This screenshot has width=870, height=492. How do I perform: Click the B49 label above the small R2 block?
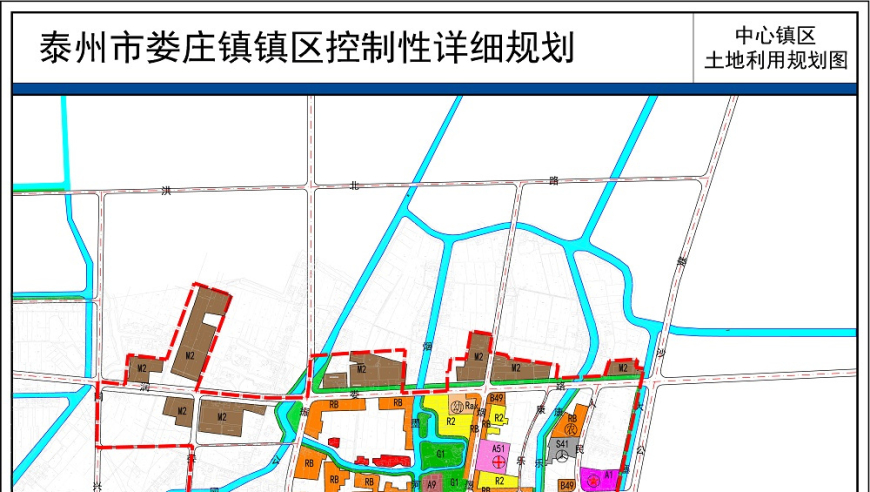point(496,399)
